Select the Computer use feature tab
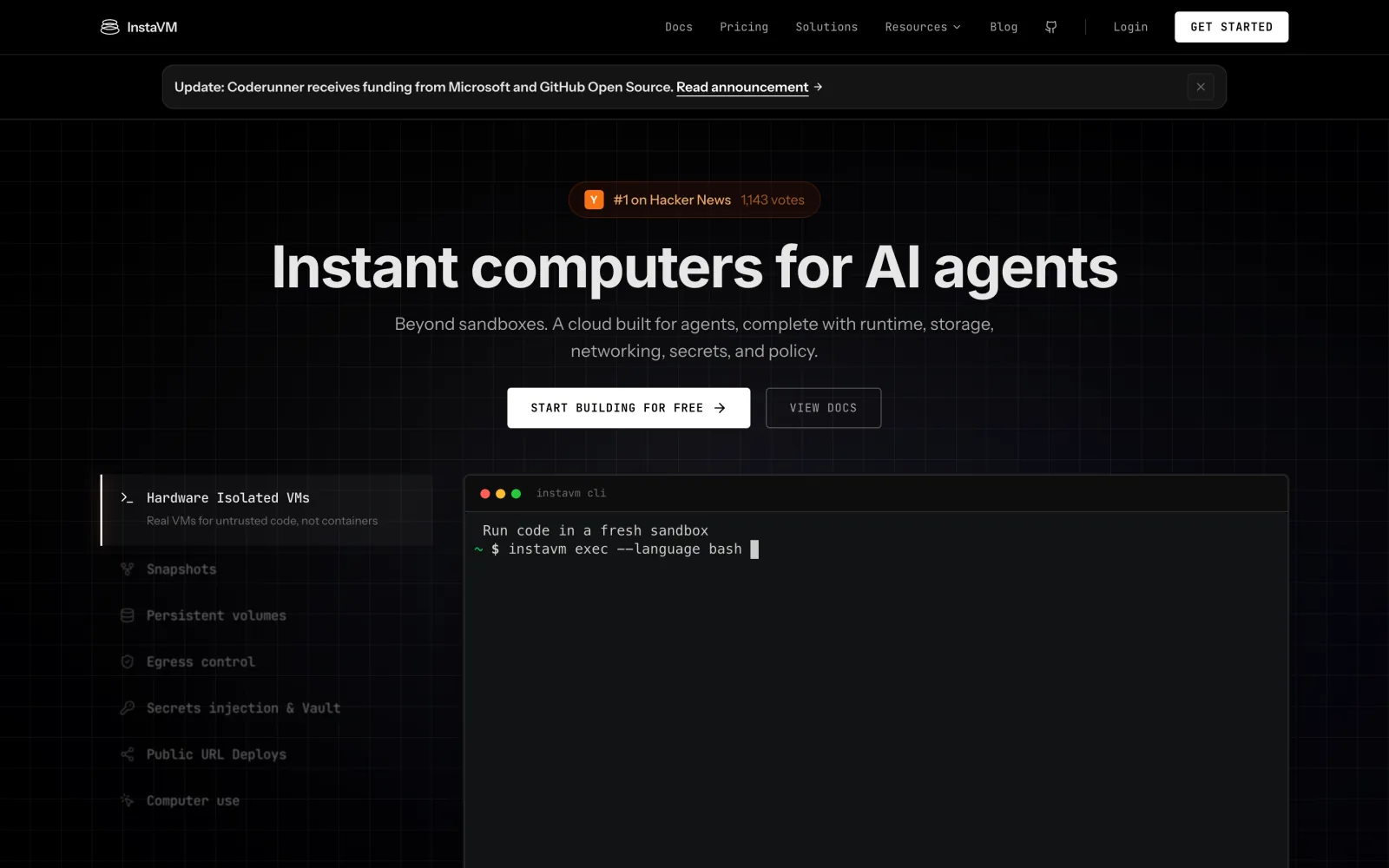Viewport: 1389px width, 868px height. [x=267, y=800]
